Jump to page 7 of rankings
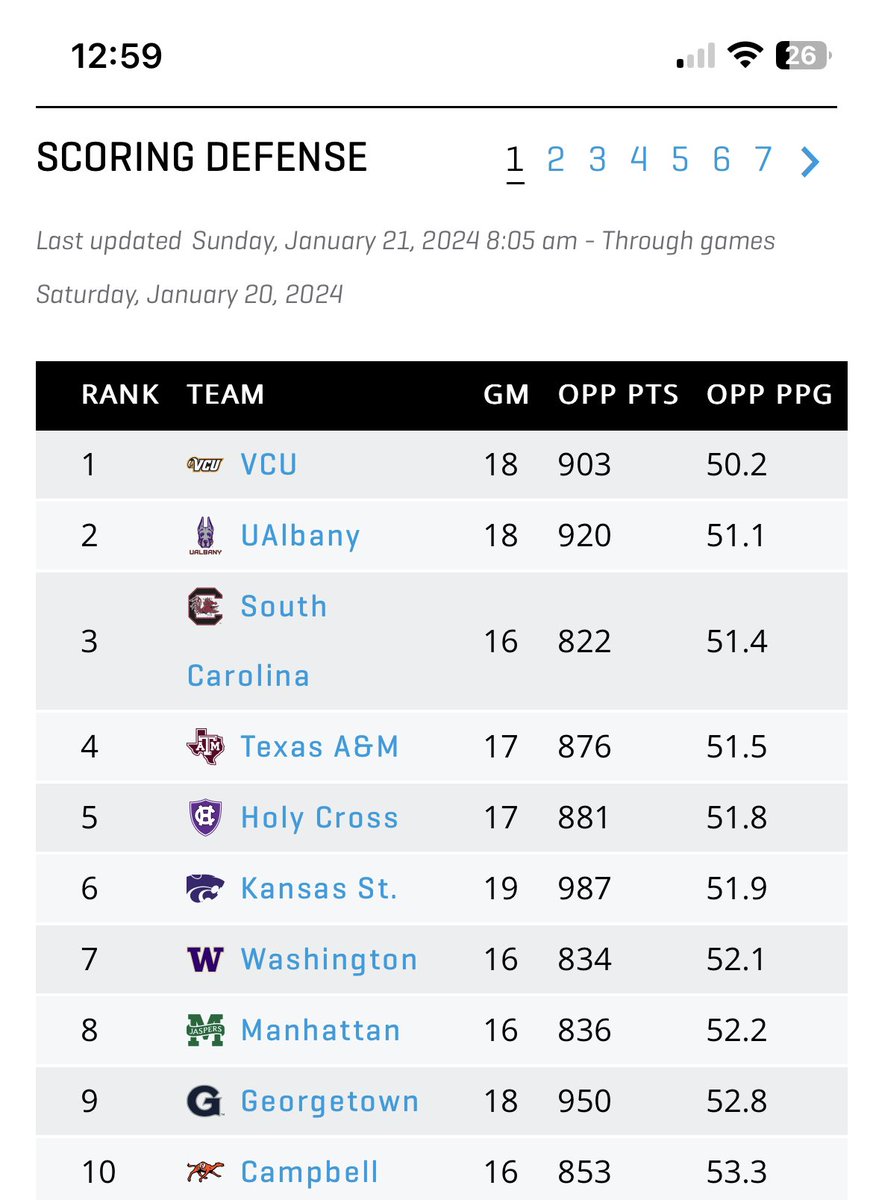This screenshot has width=873, height=1200. 763,159
